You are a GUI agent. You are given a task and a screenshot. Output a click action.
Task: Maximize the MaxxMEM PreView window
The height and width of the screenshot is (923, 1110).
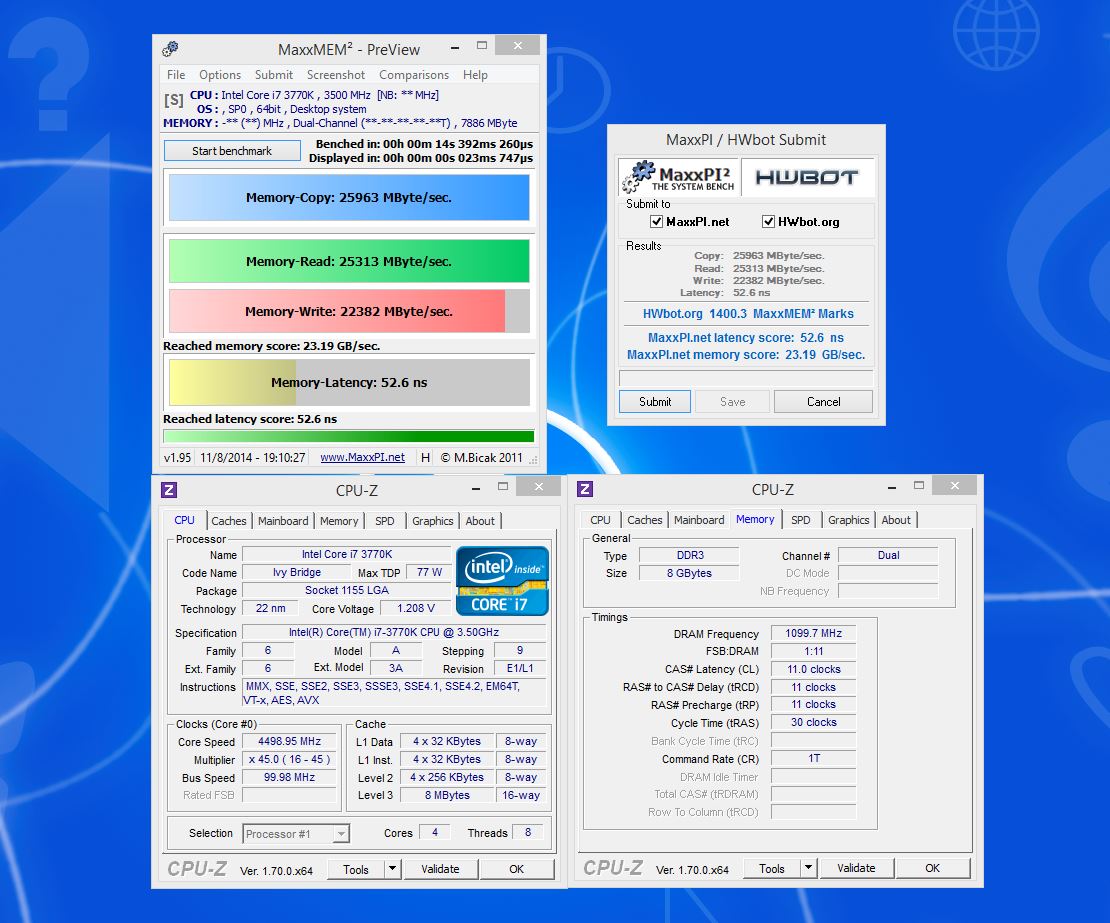tap(482, 46)
